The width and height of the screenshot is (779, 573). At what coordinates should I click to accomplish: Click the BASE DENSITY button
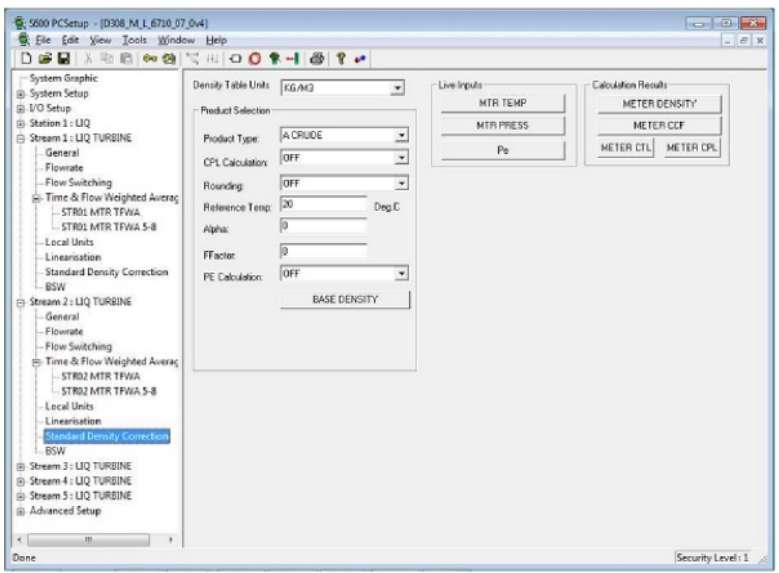345,300
